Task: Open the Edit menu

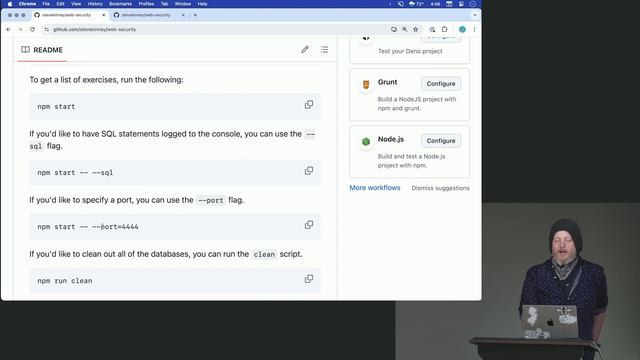Action: pos(60,4)
